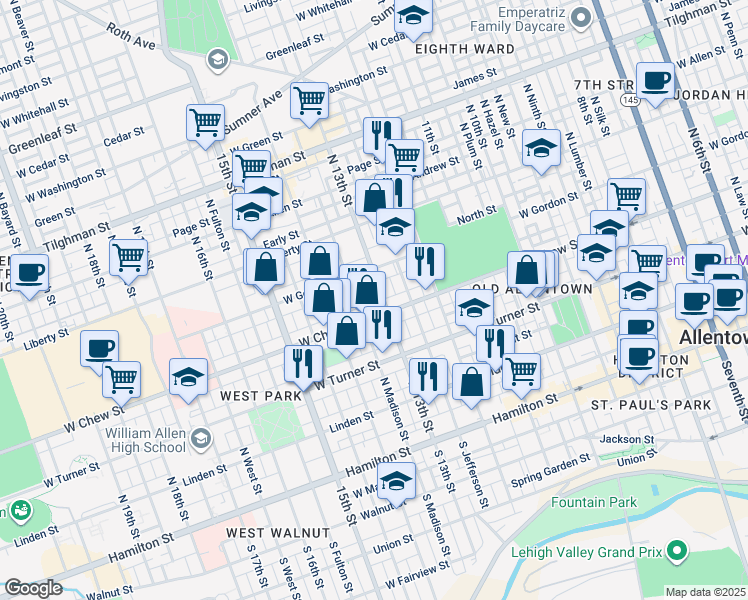
Task: Select the route 145 highway shield
Action: click(629, 100)
